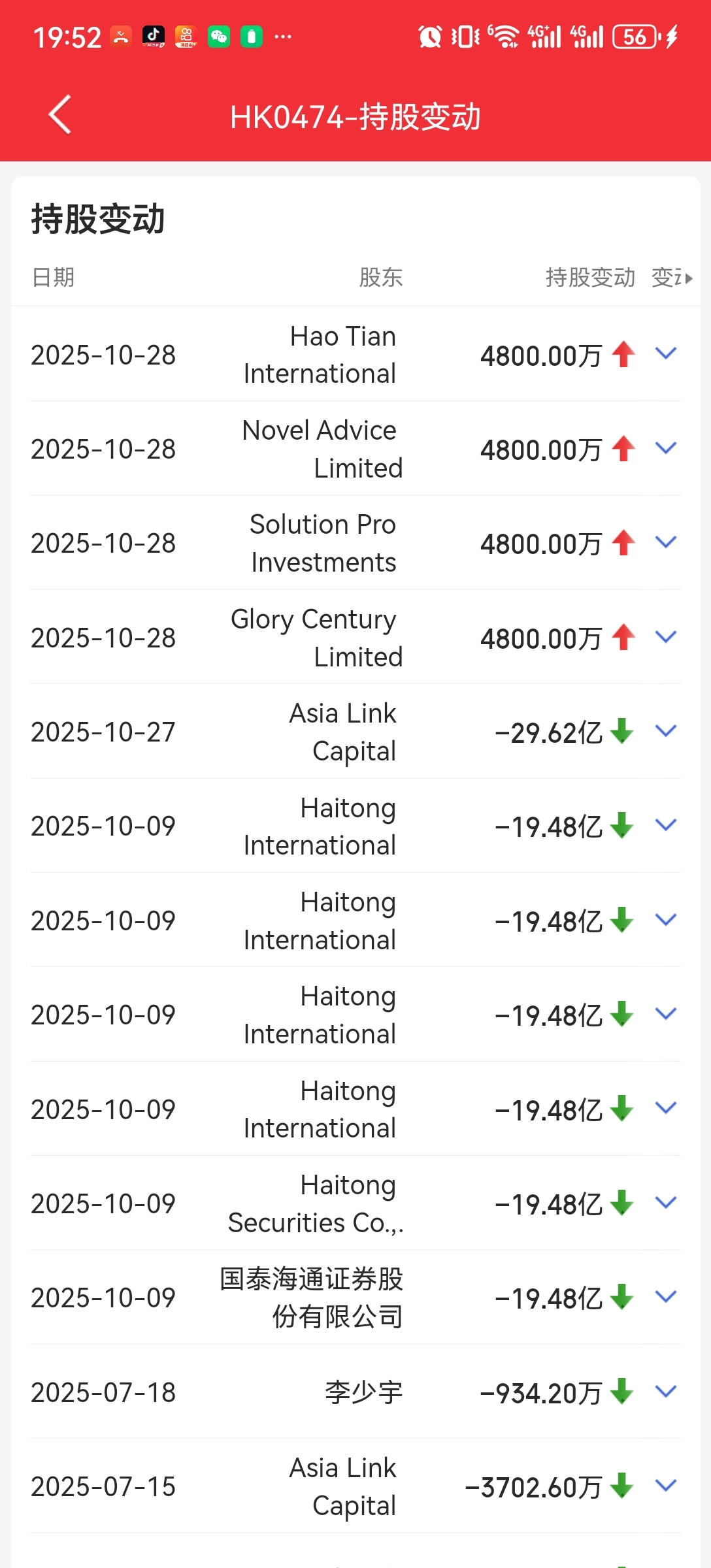Image resolution: width=711 pixels, height=1568 pixels.
Task: Tap green down arrow for 李少宇 row
Action: tap(621, 1392)
